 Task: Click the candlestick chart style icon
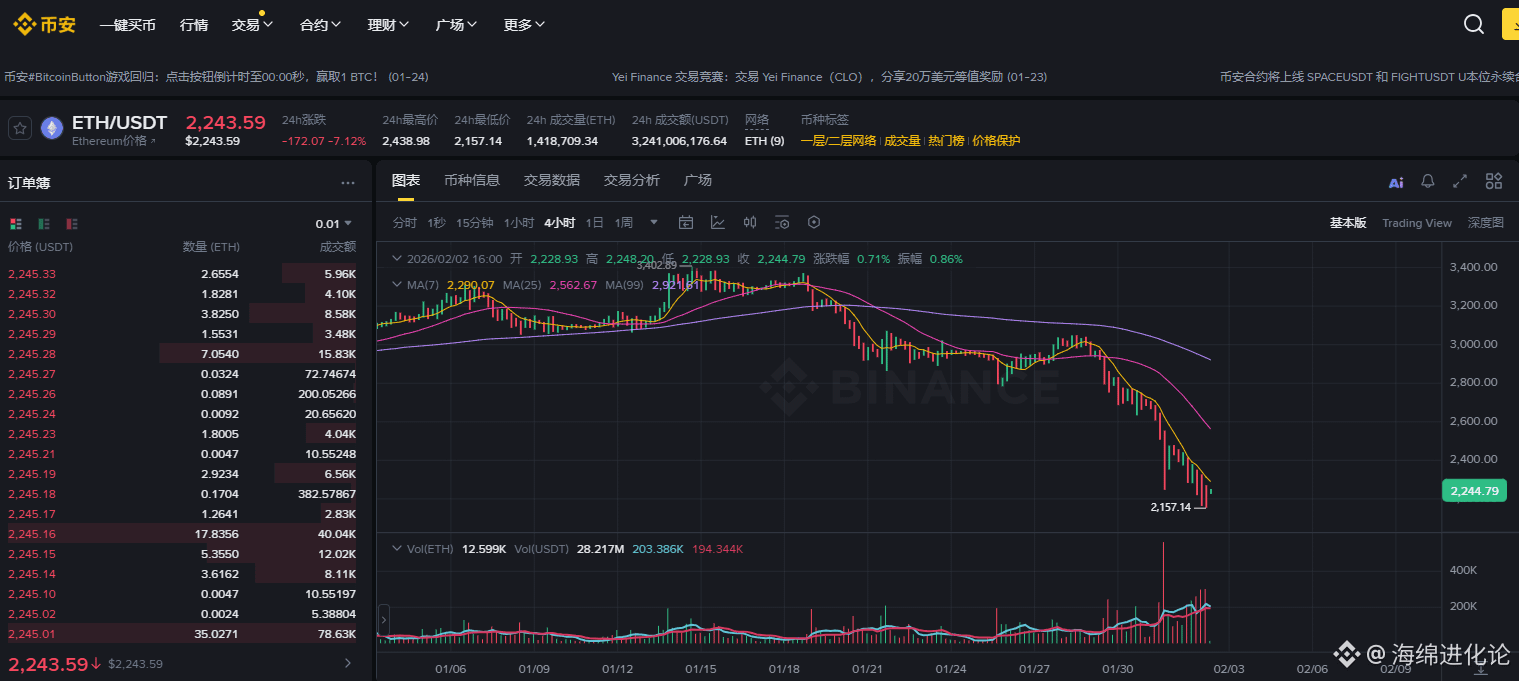coord(750,222)
